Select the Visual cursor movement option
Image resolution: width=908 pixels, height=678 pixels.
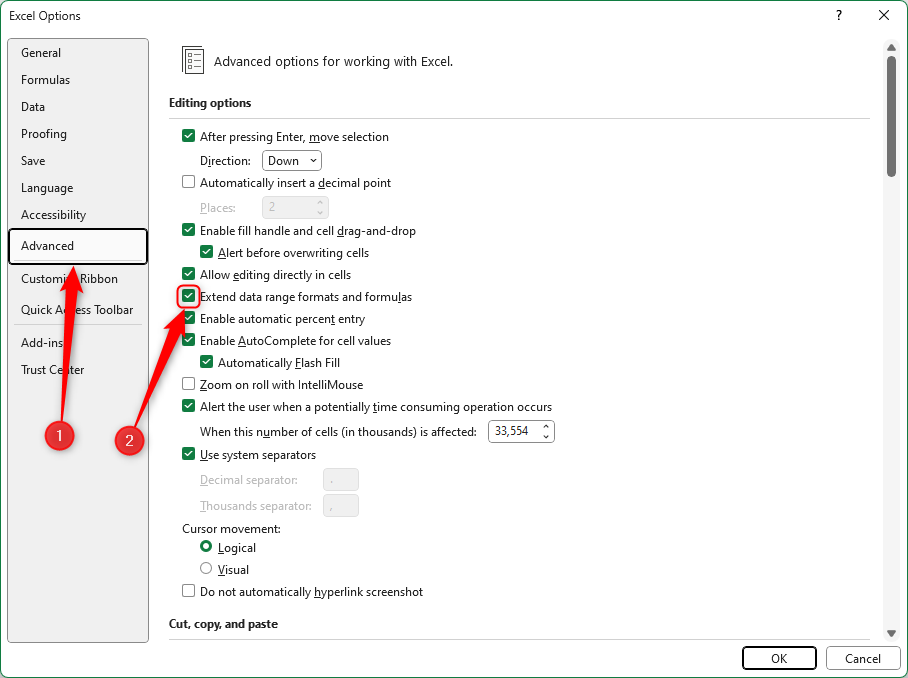tap(206, 569)
